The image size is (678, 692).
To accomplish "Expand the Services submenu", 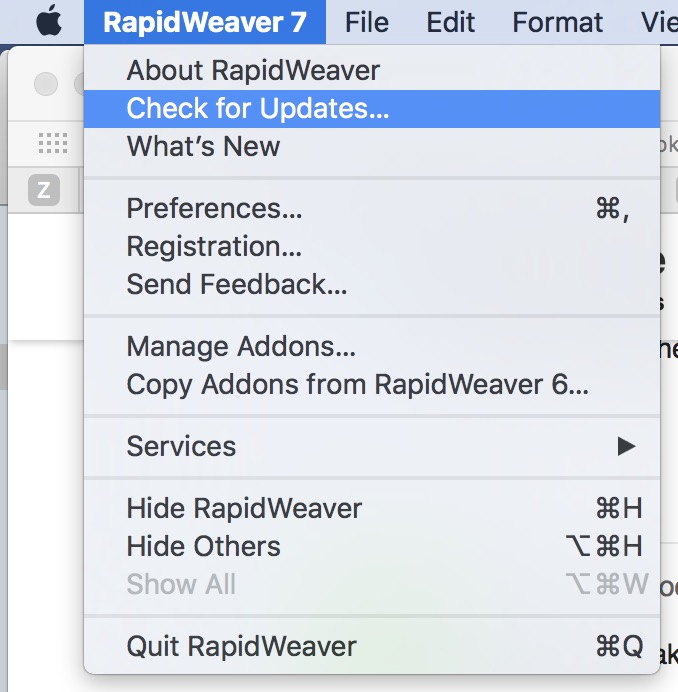I will (372, 446).
